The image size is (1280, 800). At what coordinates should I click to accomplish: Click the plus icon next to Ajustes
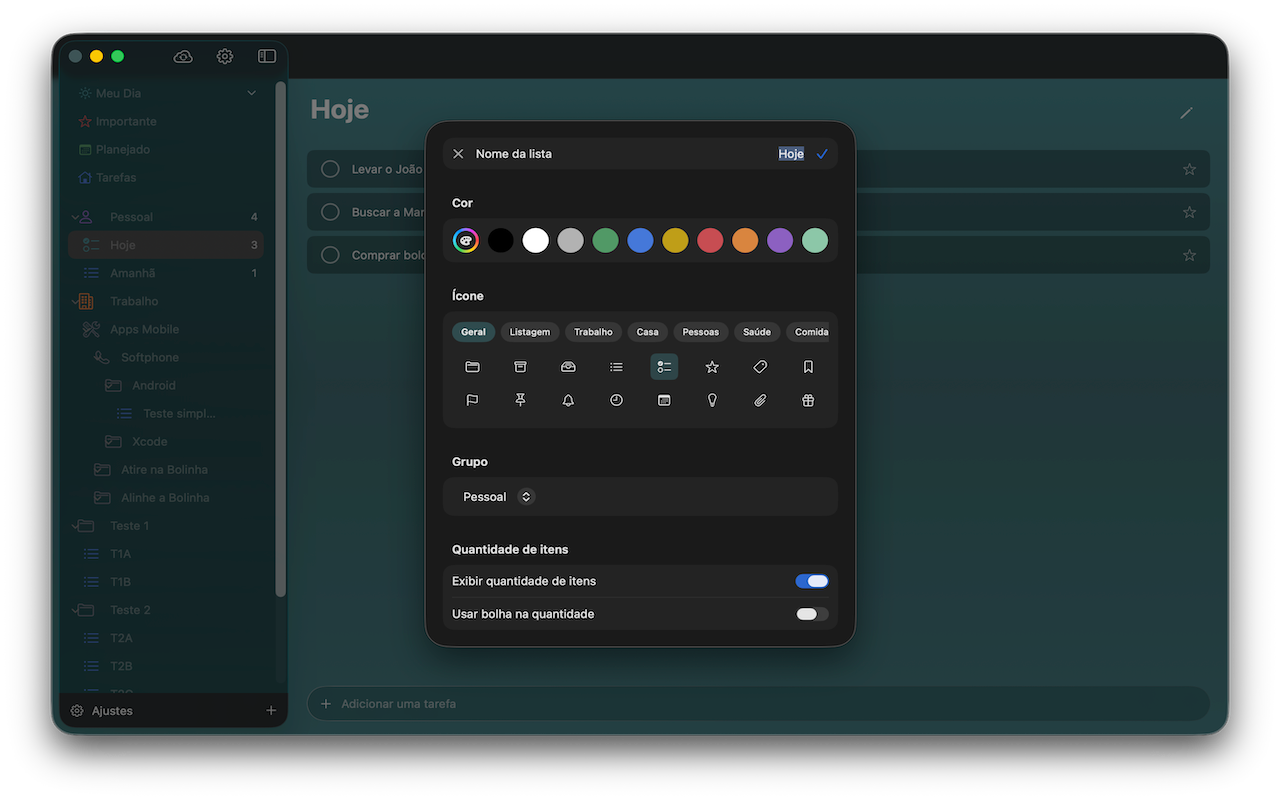pyautogui.click(x=271, y=710)
